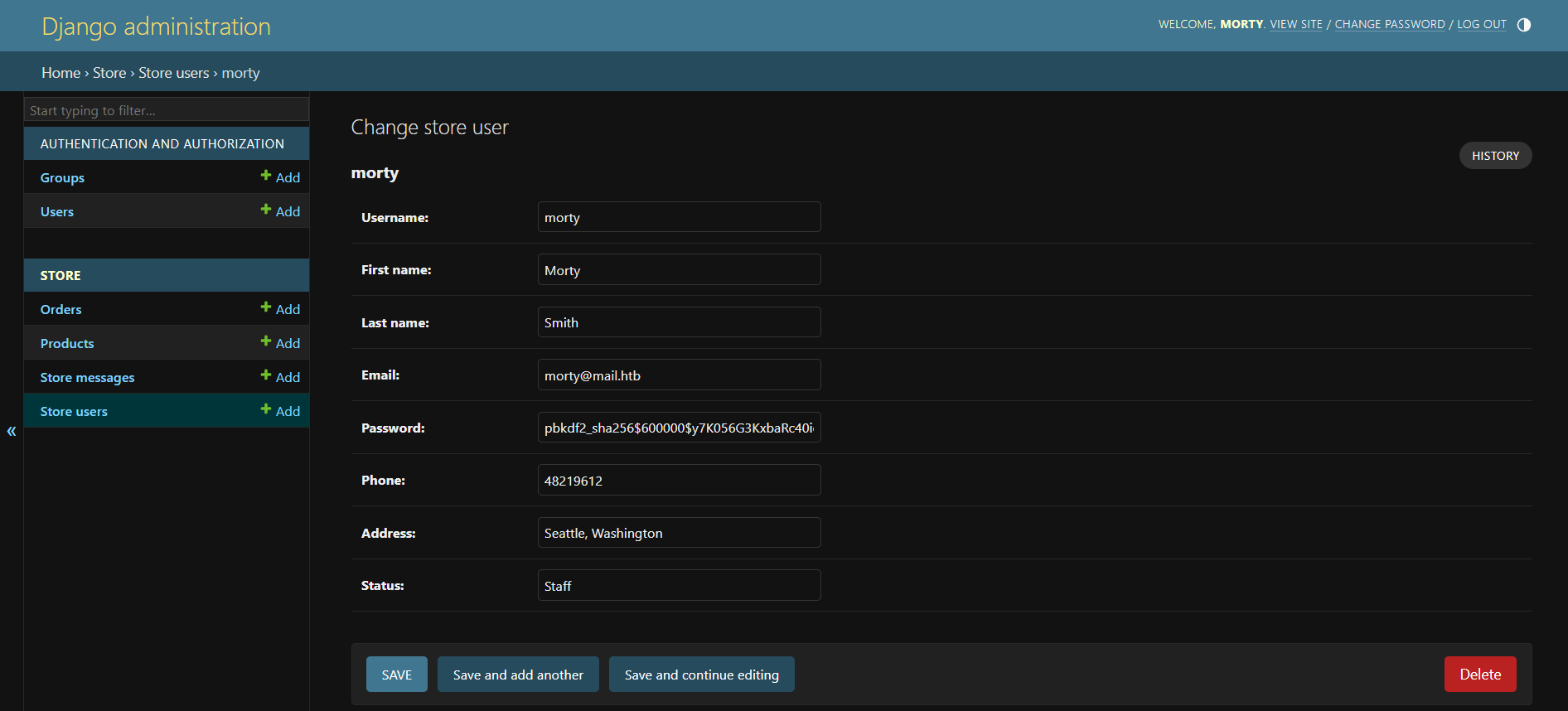Open the Groups model in the sidebar
The width and height of the screenshot is (1568, 711).
point(62,177)
